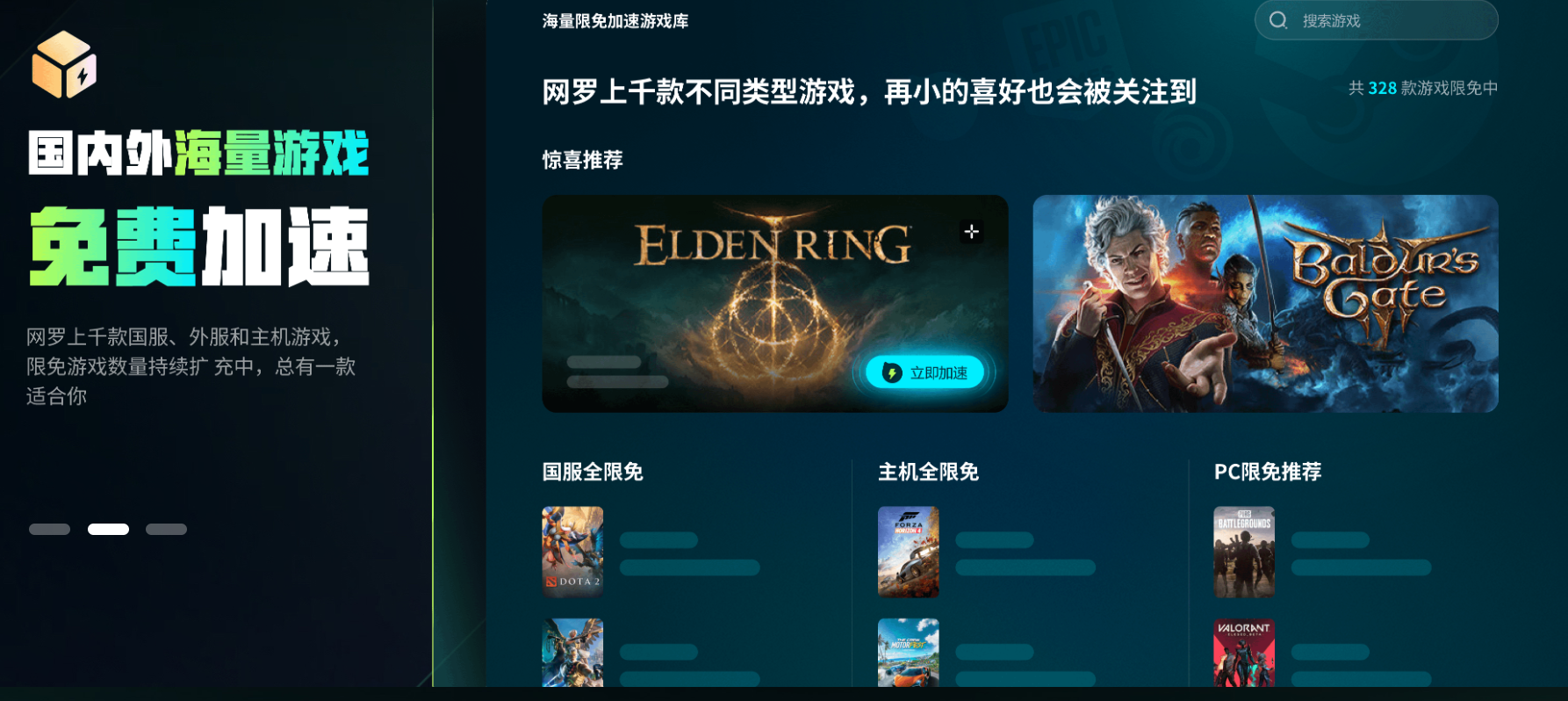The height and width of the screenshot is (701, 1568).
Task: Open the Forza Horizon game cover
Action: 909,552
